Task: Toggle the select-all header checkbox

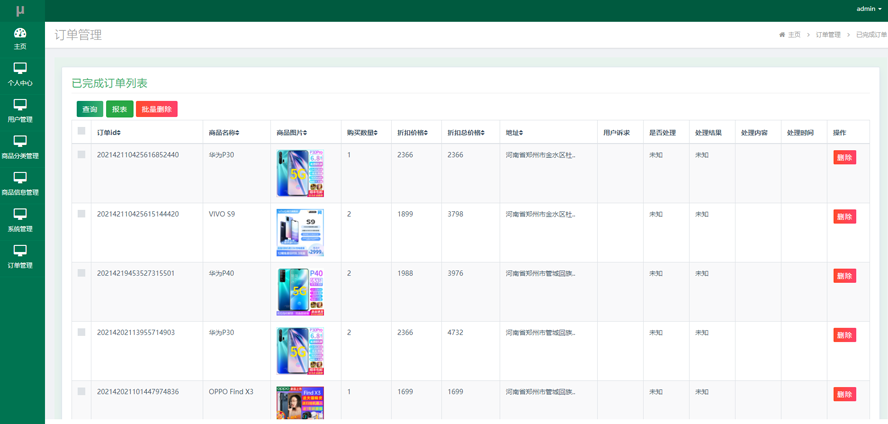Action: click(82, 131)
